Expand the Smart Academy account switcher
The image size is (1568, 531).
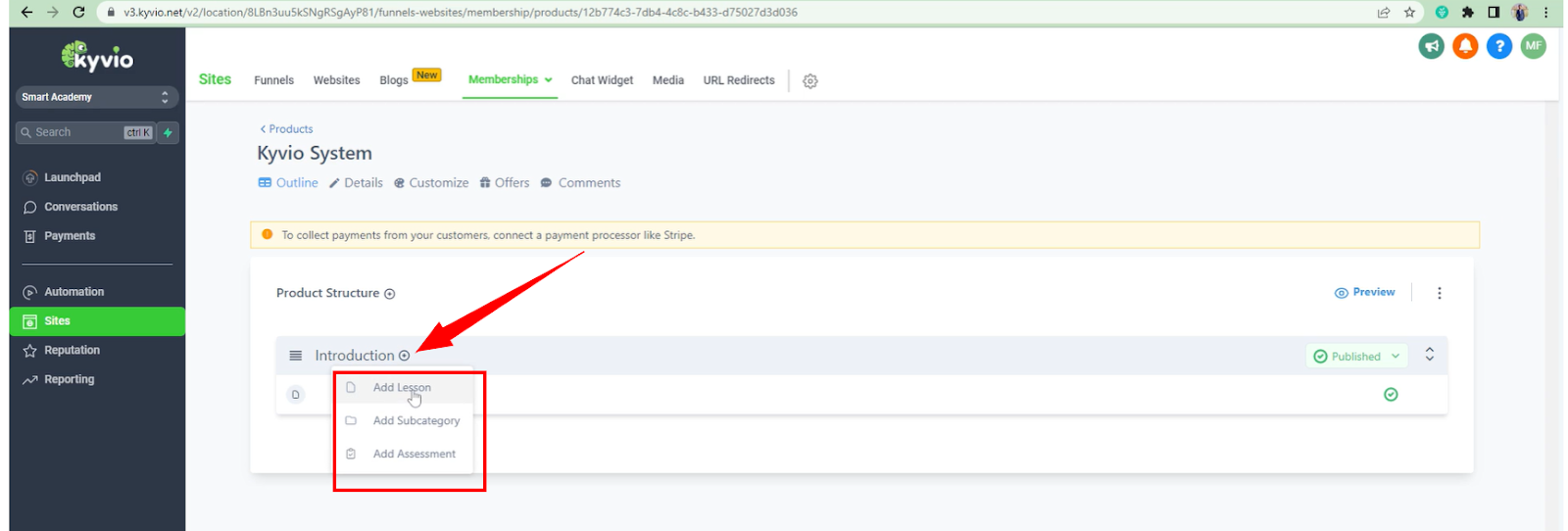(x=96, y=97)
